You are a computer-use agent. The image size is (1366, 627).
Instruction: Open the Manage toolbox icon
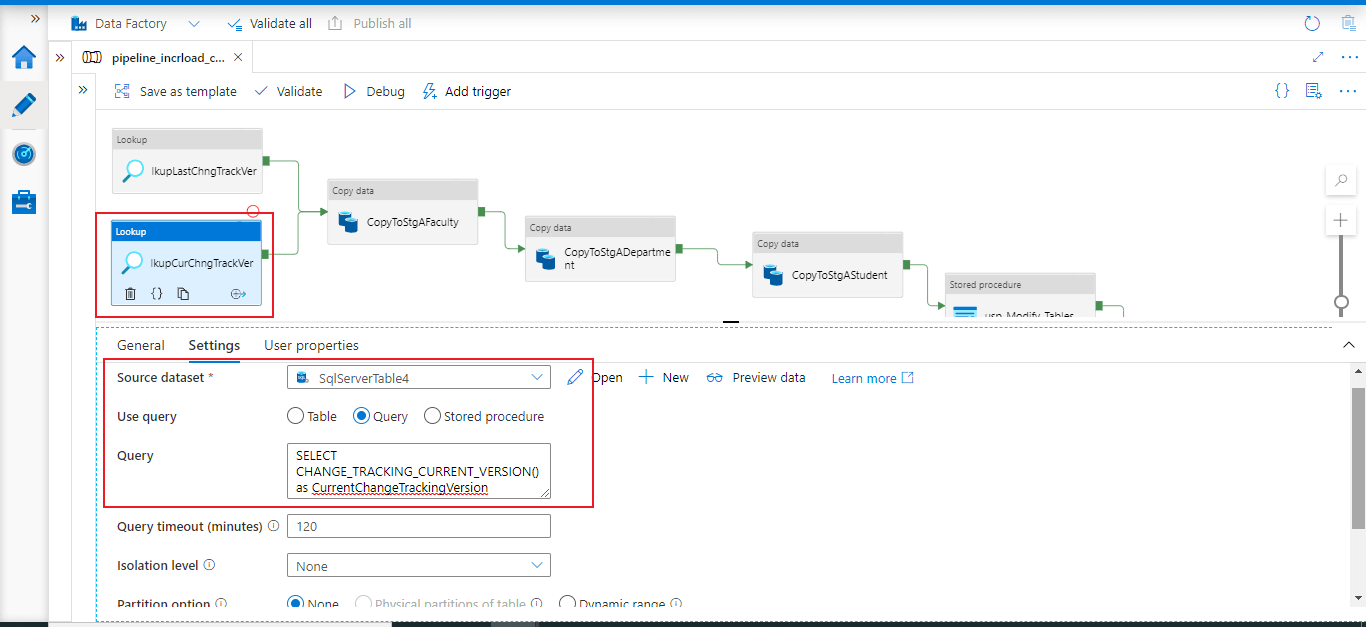(x=24, y=202)
